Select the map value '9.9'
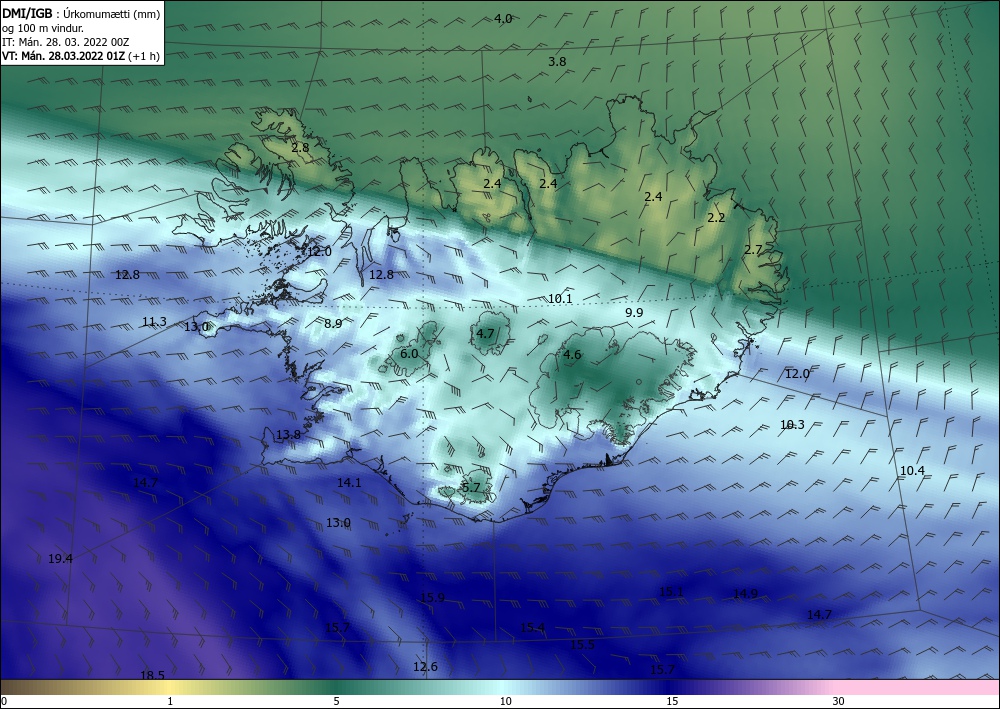 [634, 312]
